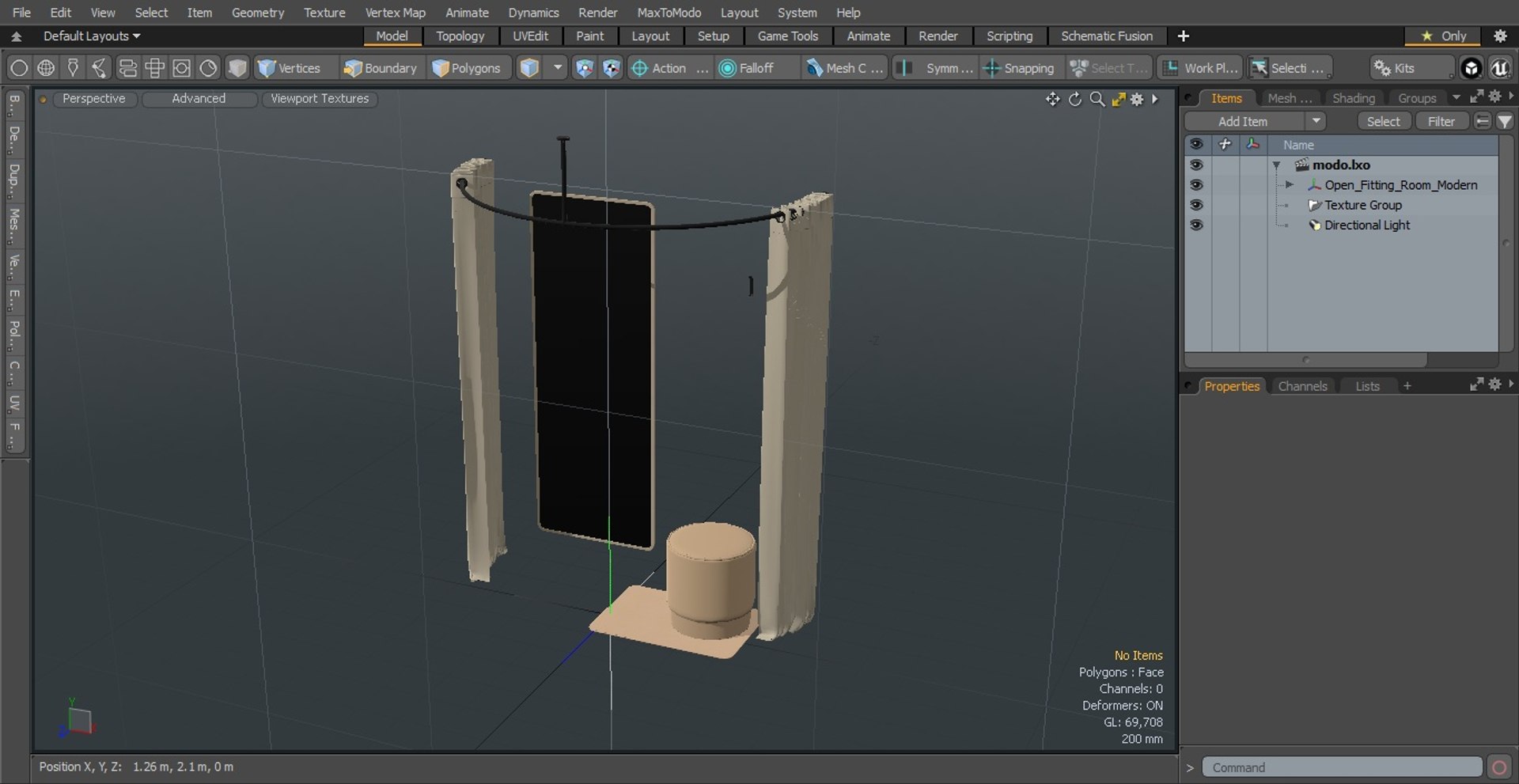Viewport: 1519px width, 784px height.
Task: Switch to the Channels tab
Action: 1302,386
